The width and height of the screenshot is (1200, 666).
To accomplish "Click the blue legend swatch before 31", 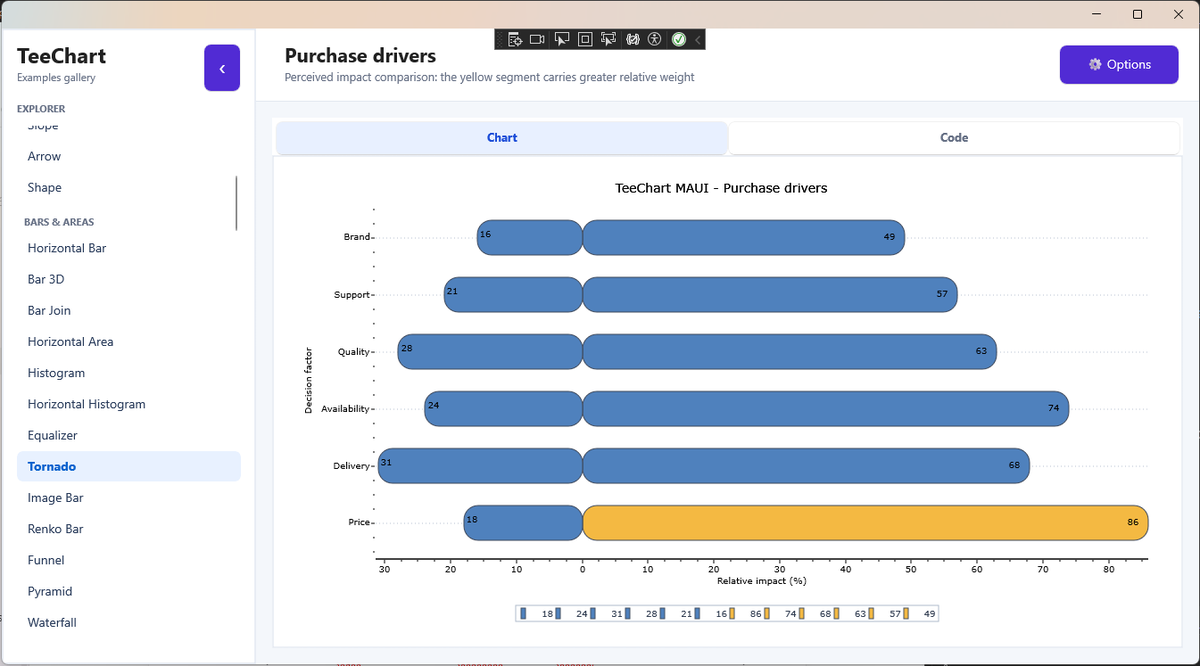I will pos(593,613).
